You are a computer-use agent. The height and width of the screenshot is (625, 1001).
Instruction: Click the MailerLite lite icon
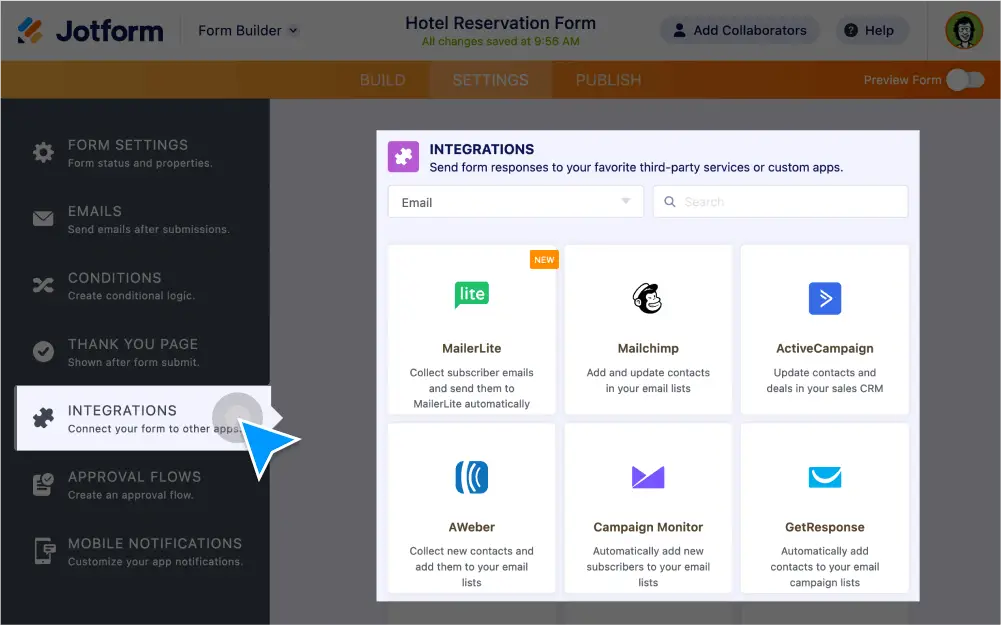(471, 294)
